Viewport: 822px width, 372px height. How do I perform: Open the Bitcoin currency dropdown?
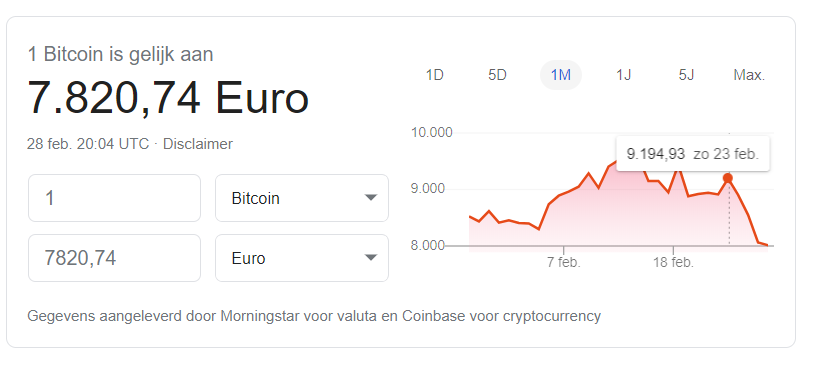coord(302,198)
